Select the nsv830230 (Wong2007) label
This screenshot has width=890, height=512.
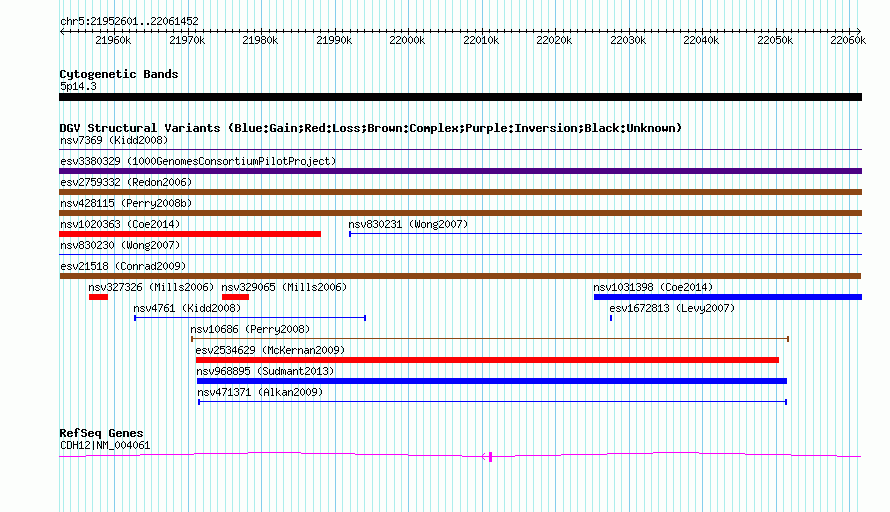click(120, 245)
